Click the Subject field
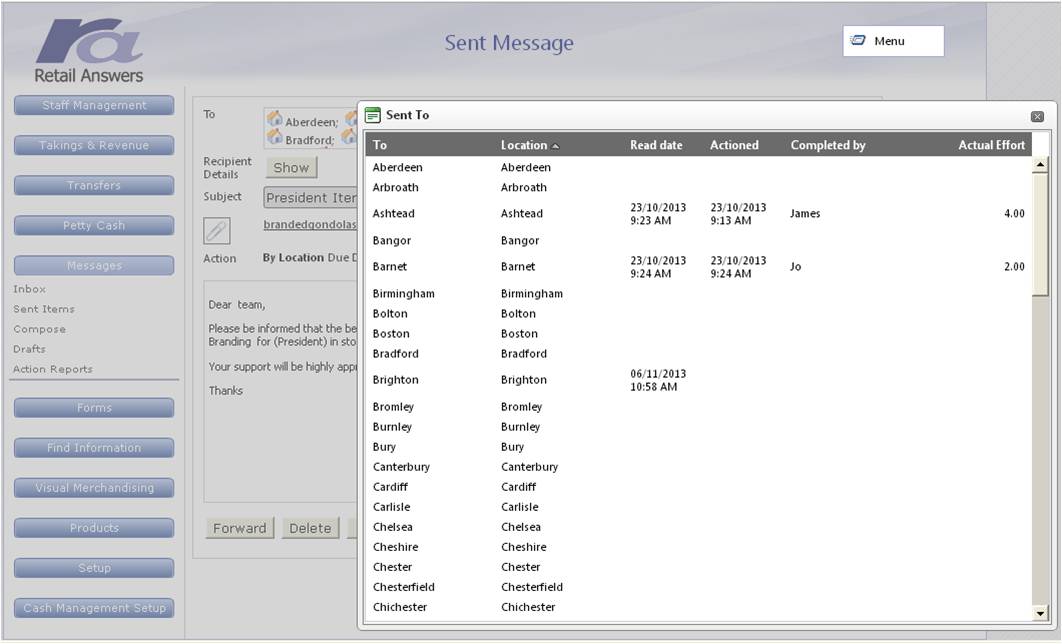 click(310, 198)
